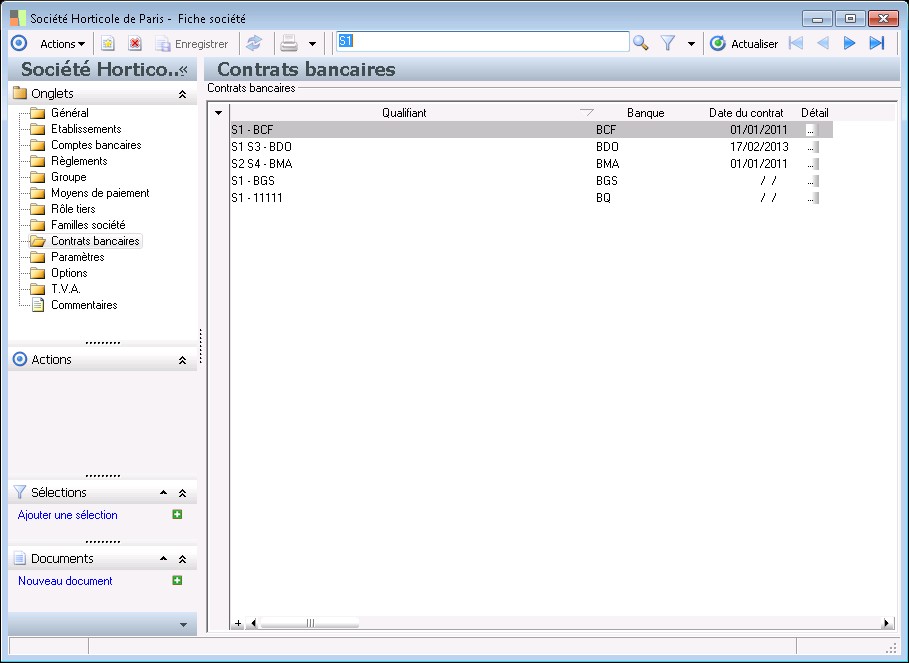The width and height of the screenshot is (909, 663).
Task: Go to the last record arrow
Action: pyautogui.click(x=877, y=43)
